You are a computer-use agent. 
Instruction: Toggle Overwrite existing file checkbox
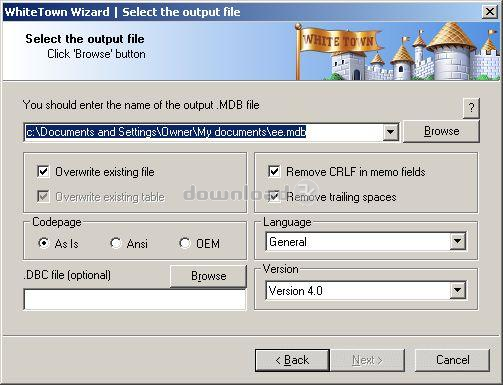pyautogui.click(x=43, y=172)
